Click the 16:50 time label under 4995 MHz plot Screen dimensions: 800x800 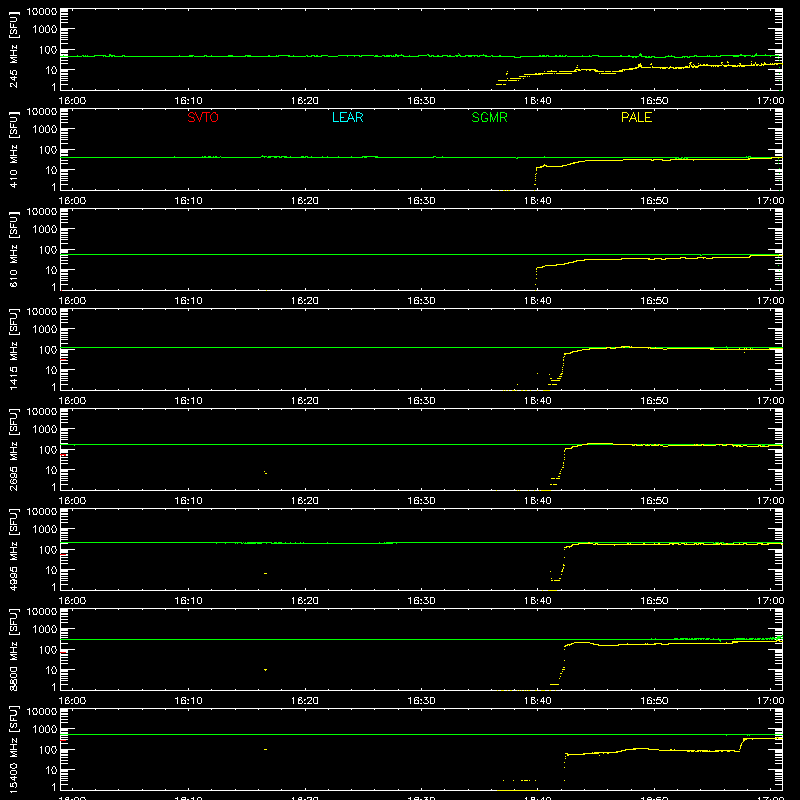(x=654, y=601)
